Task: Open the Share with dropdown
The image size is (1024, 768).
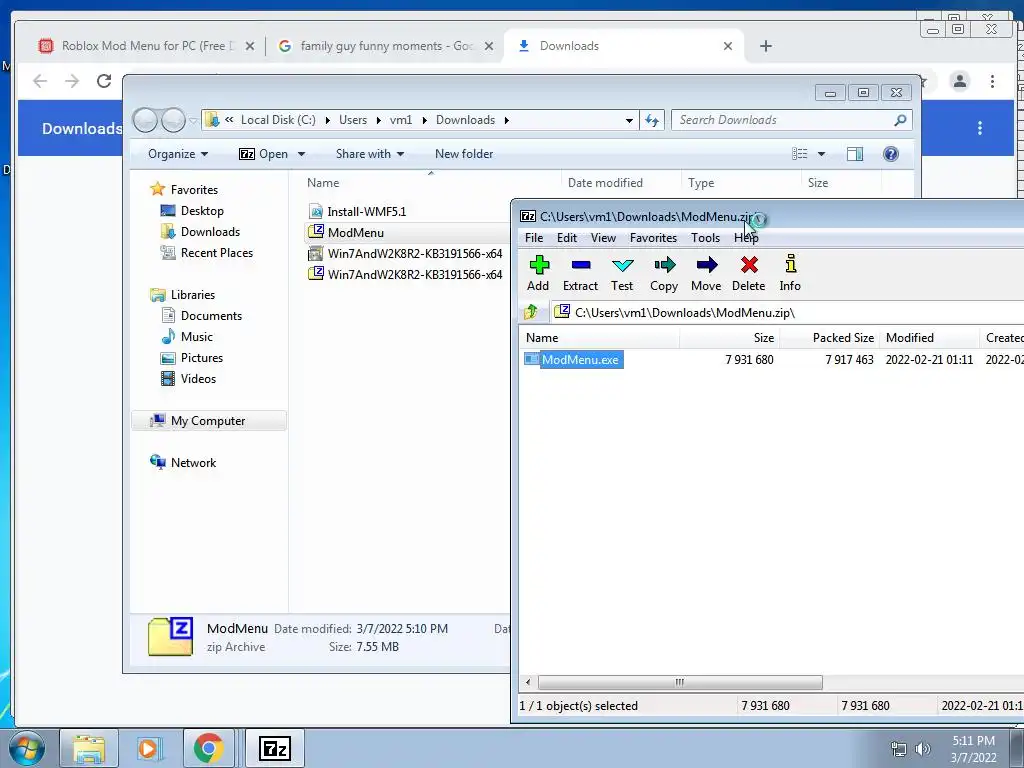Action: (x=370, y=154)
